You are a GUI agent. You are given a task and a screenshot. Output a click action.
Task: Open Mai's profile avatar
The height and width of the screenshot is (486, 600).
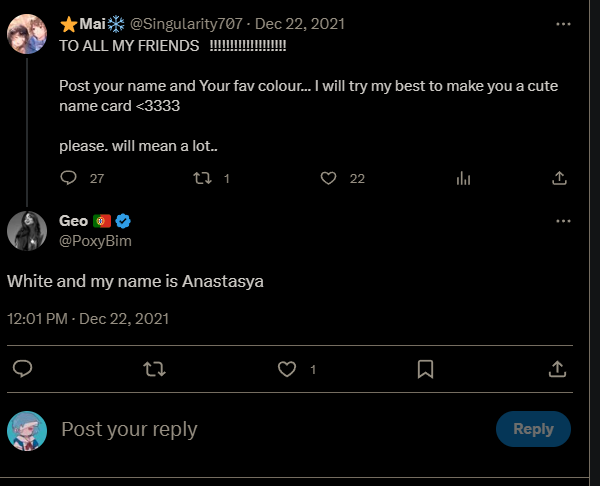27,34
